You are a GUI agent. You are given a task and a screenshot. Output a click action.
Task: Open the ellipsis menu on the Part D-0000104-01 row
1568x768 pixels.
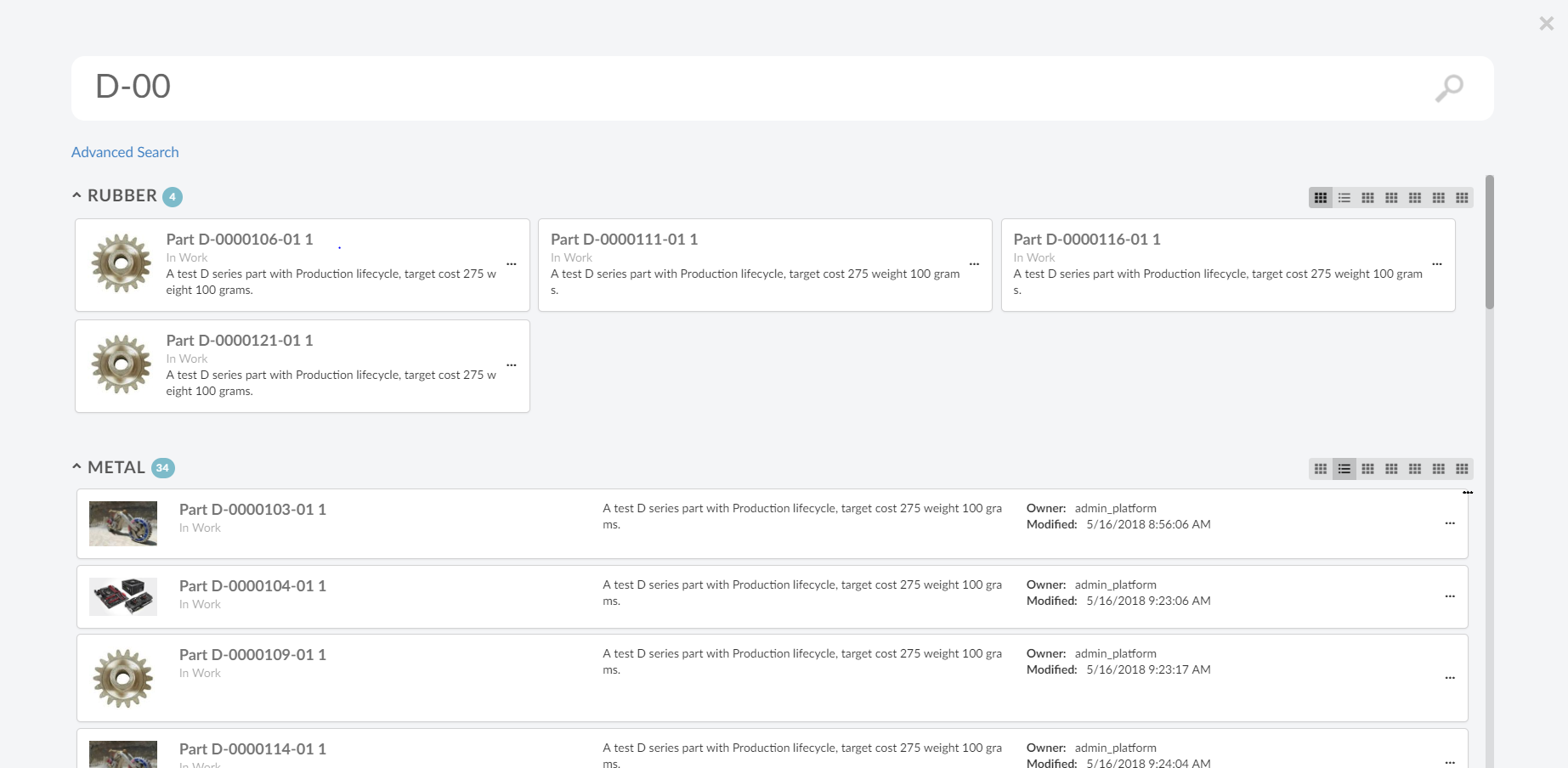pos(1450,596)
